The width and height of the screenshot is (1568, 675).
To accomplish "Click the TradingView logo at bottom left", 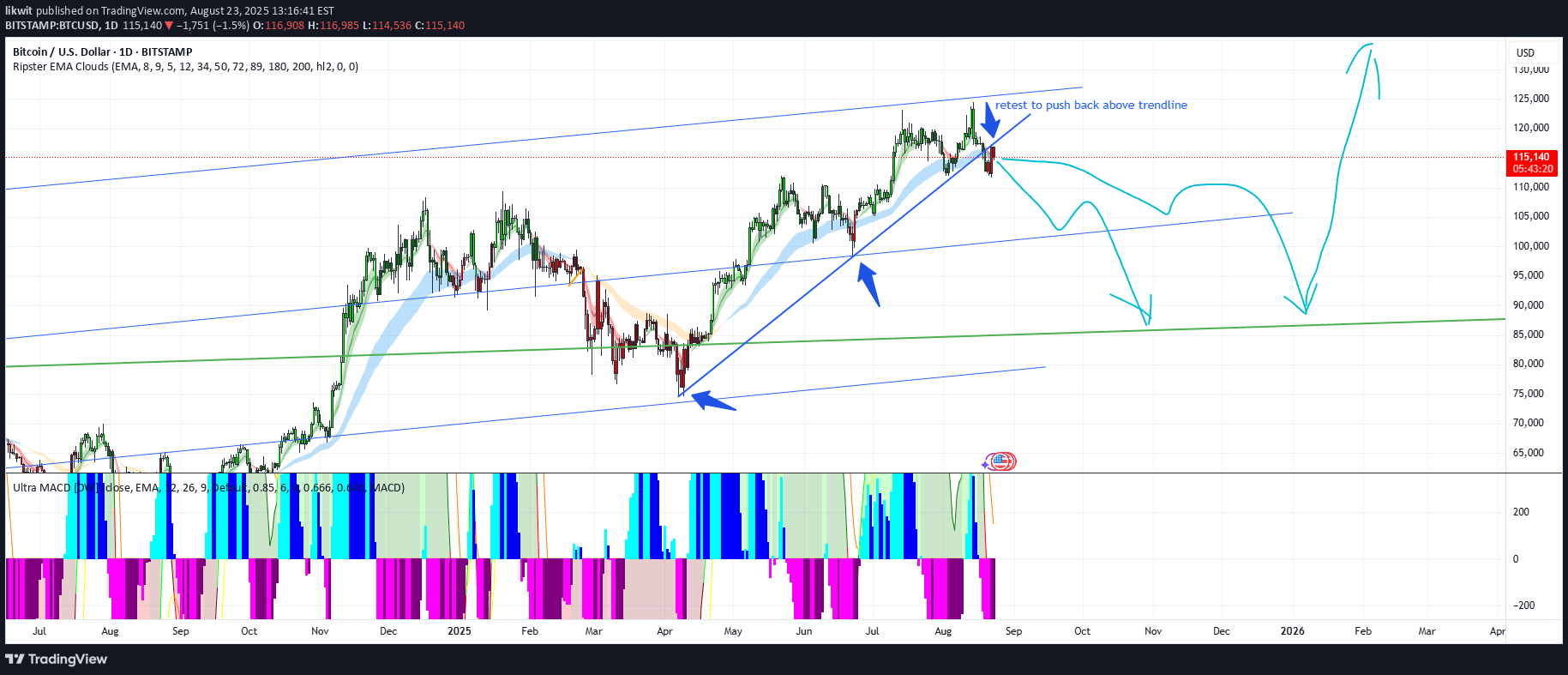I will pos(57,659).
